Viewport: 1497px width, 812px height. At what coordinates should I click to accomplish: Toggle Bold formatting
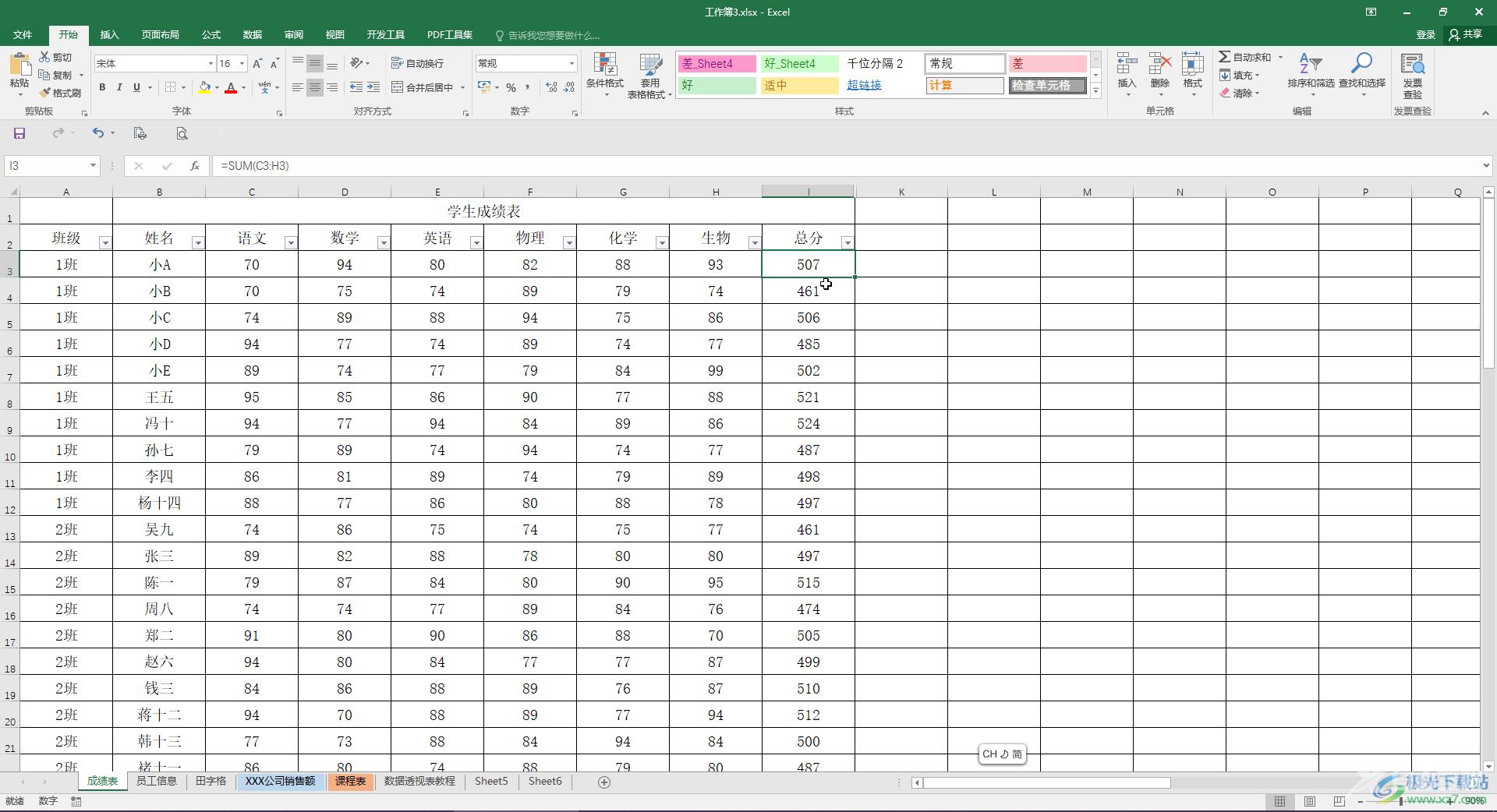(102, 87)
